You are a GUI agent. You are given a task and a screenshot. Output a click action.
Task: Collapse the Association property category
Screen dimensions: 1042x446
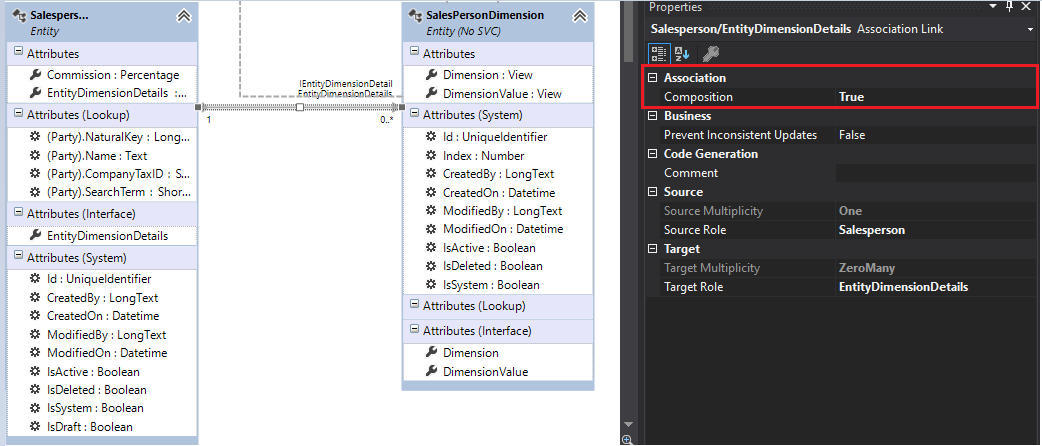pyautogui.click(x=653, y=78)
